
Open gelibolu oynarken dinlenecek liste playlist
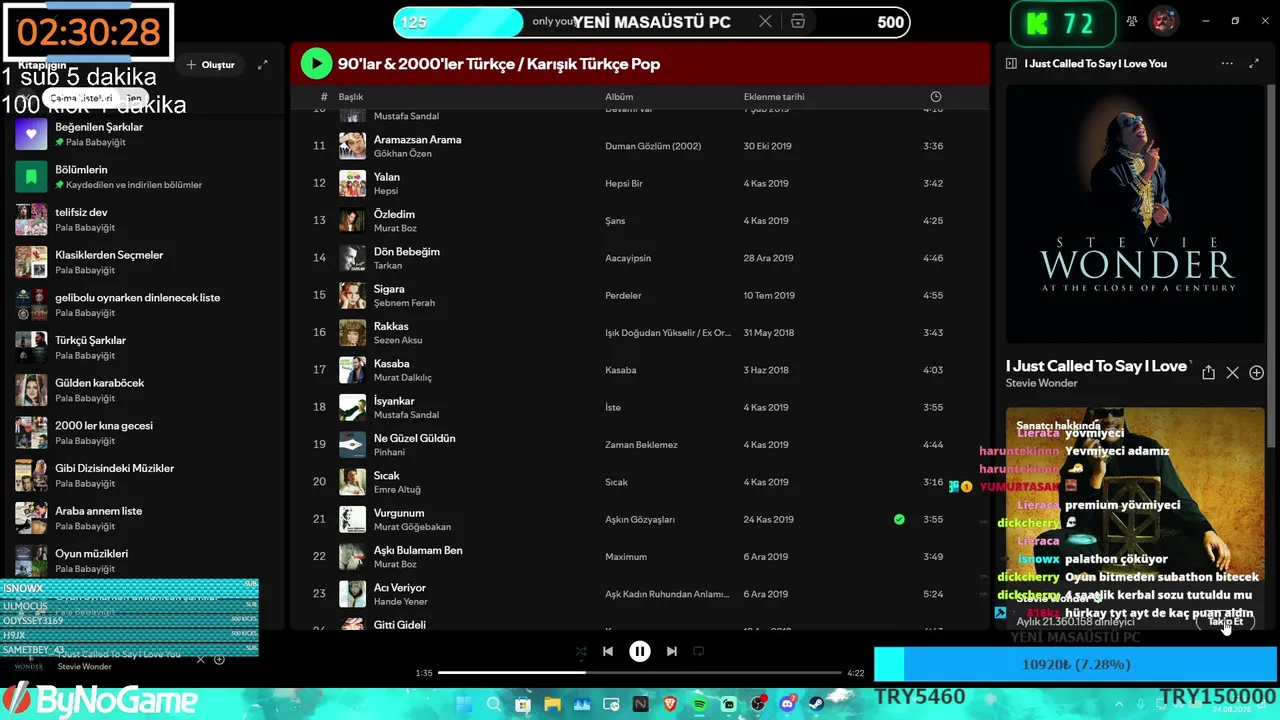pos(140,305)
